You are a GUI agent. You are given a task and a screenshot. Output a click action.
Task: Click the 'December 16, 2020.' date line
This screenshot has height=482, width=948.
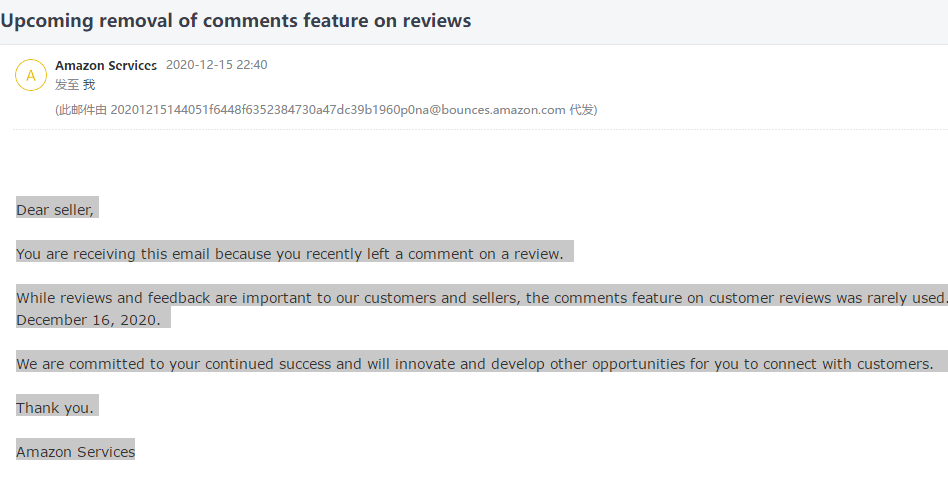coord(88,320)
